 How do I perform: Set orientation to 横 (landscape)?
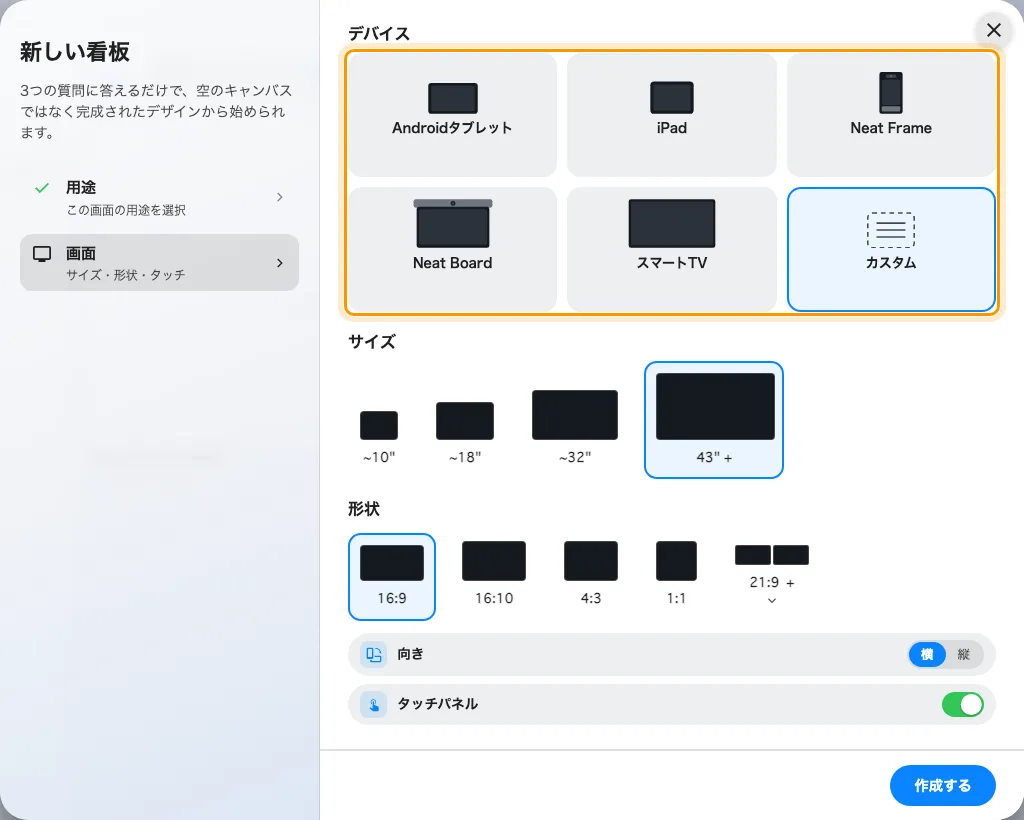pyautogui.click(x=927, y=654)
